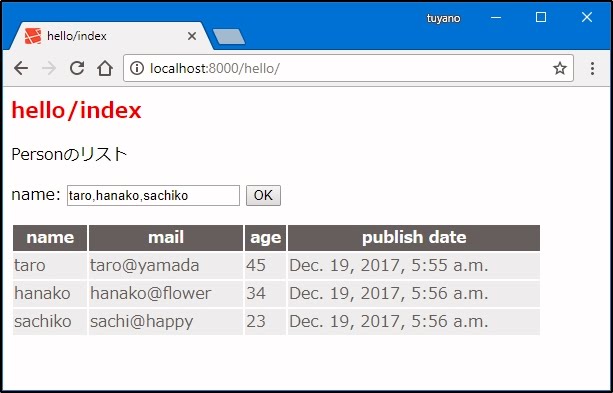Image resolution: width=613 pixels, height=393 pixels.
Task: Close the hello/index tab
Action: [192, 36]
